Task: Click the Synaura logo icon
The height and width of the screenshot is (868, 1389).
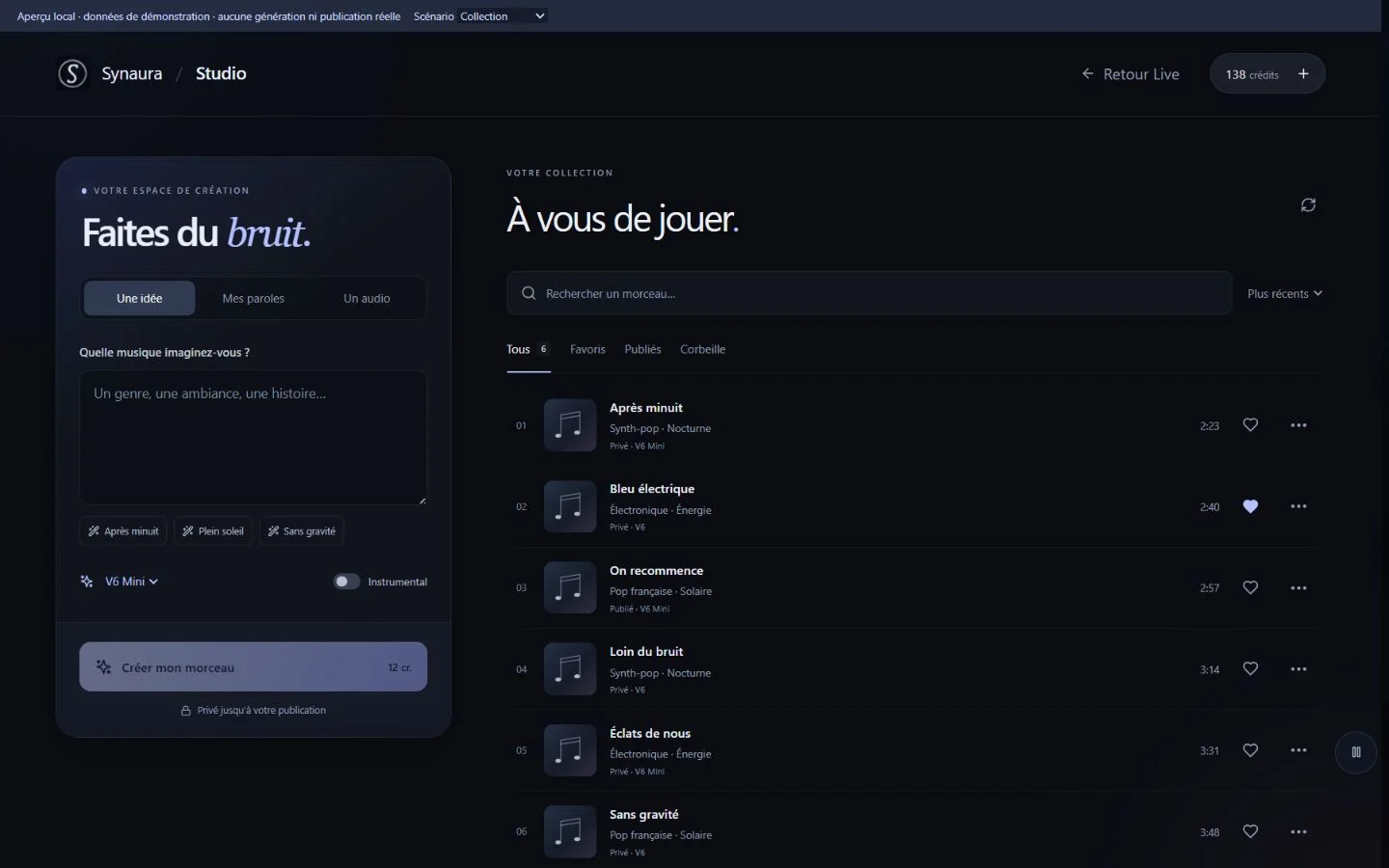Action: point(72,73)
